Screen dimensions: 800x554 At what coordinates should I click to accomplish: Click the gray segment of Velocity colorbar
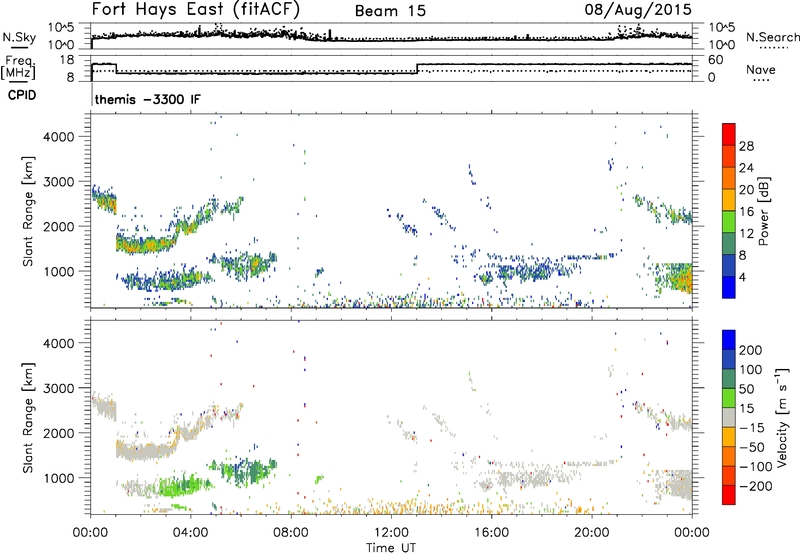pos(729,418)
